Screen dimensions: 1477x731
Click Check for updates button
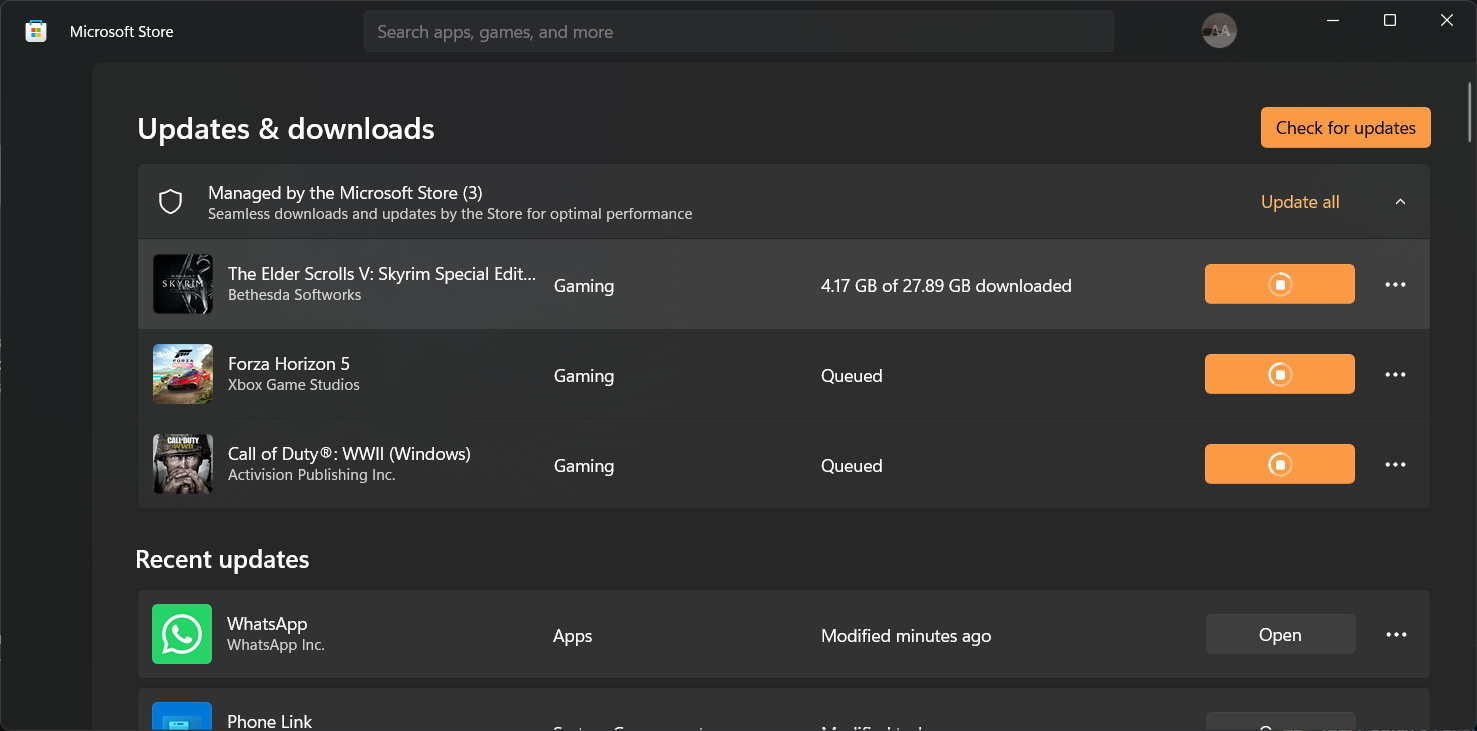pyautogui.click(x=1346, y=128)
